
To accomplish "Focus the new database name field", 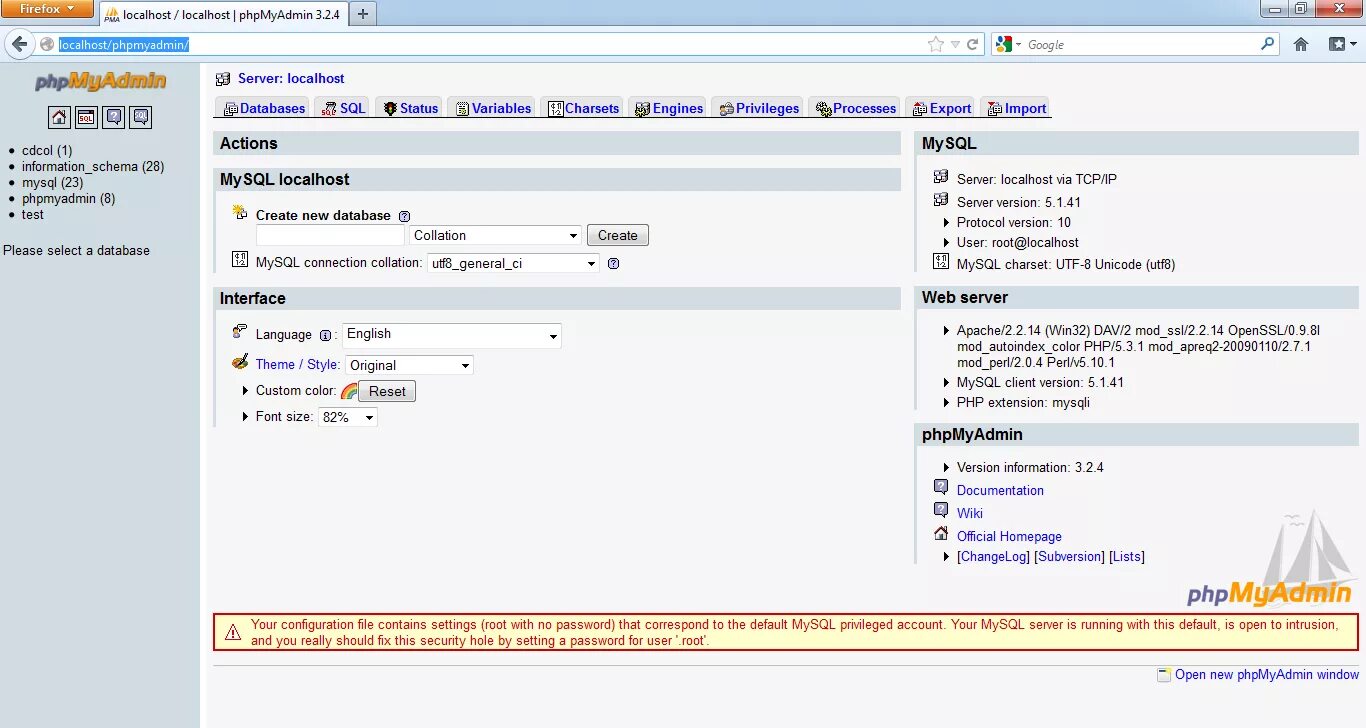I will (330, 236).
